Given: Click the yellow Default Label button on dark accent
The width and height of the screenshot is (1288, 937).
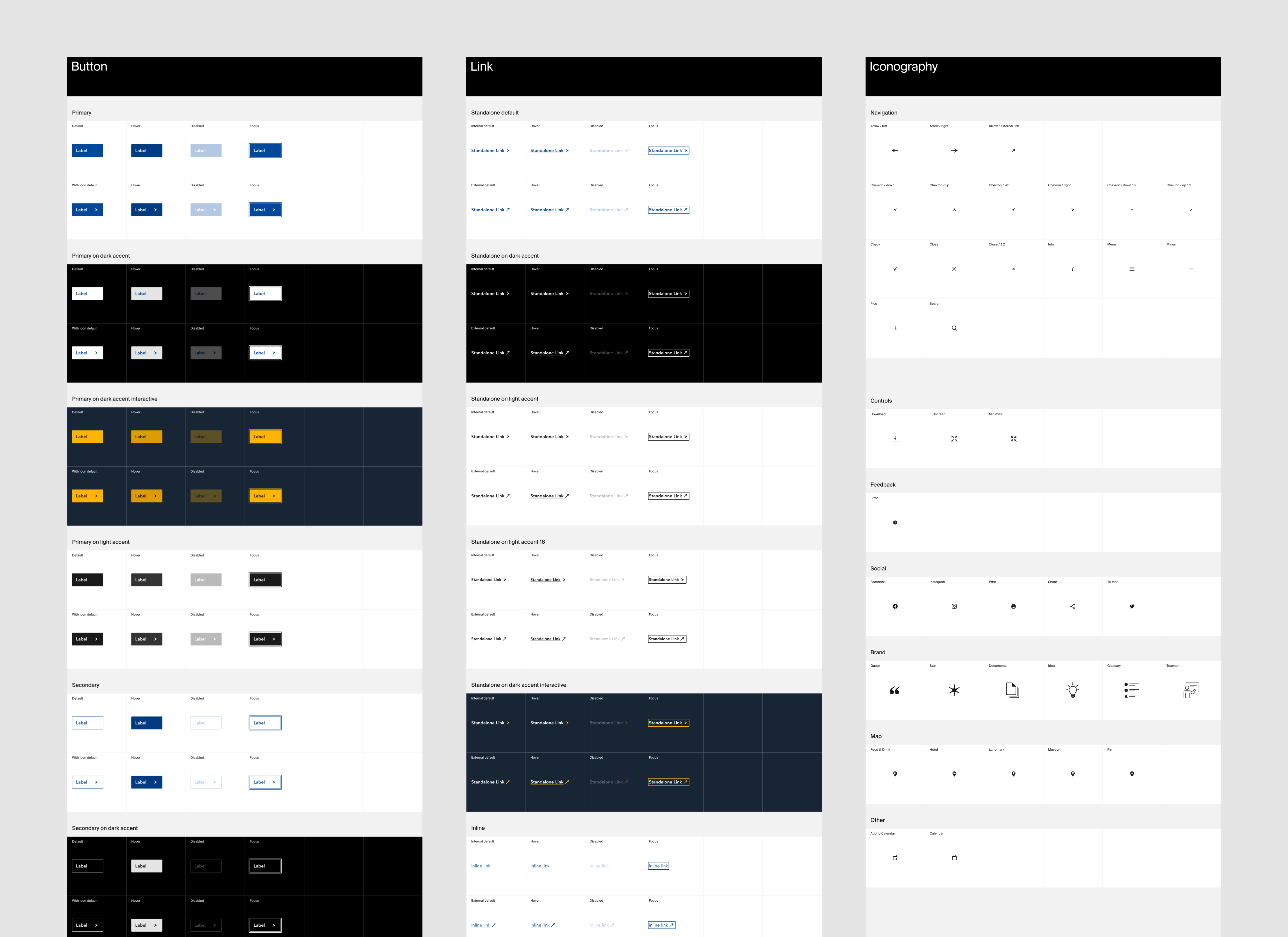Looking at the screenshot, I should coord(88,436).
